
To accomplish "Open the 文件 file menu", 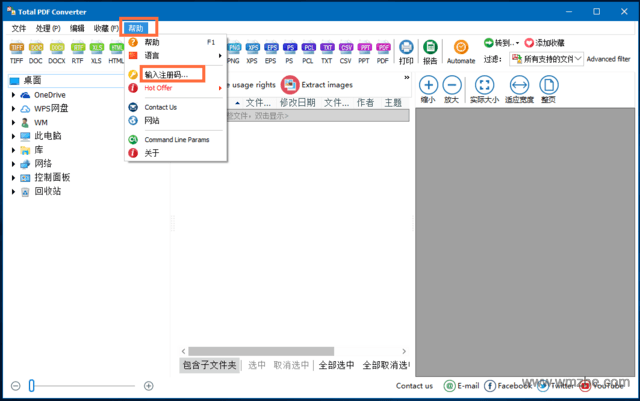I will click(19, 28).
